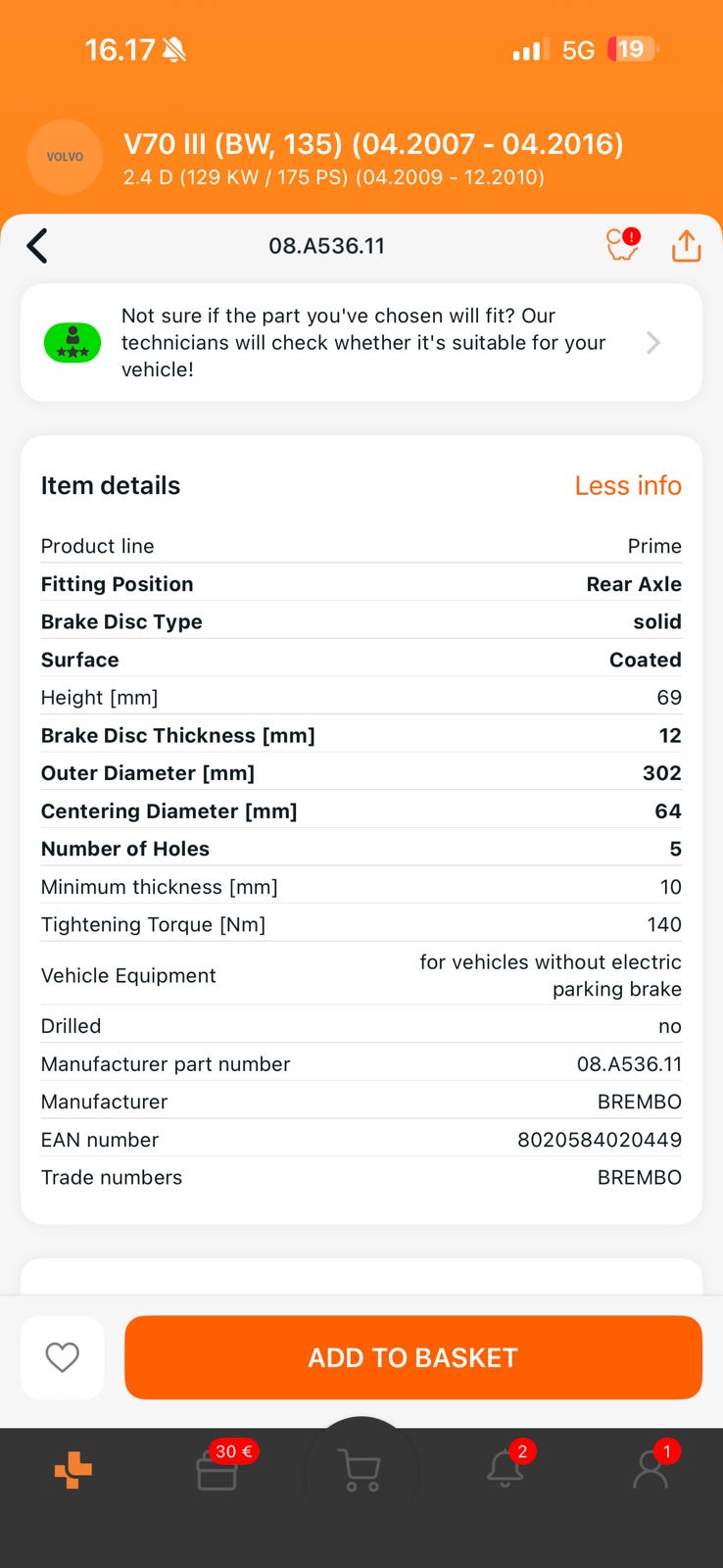
Task: Collapse details with Less info
Action: [627, 485]
